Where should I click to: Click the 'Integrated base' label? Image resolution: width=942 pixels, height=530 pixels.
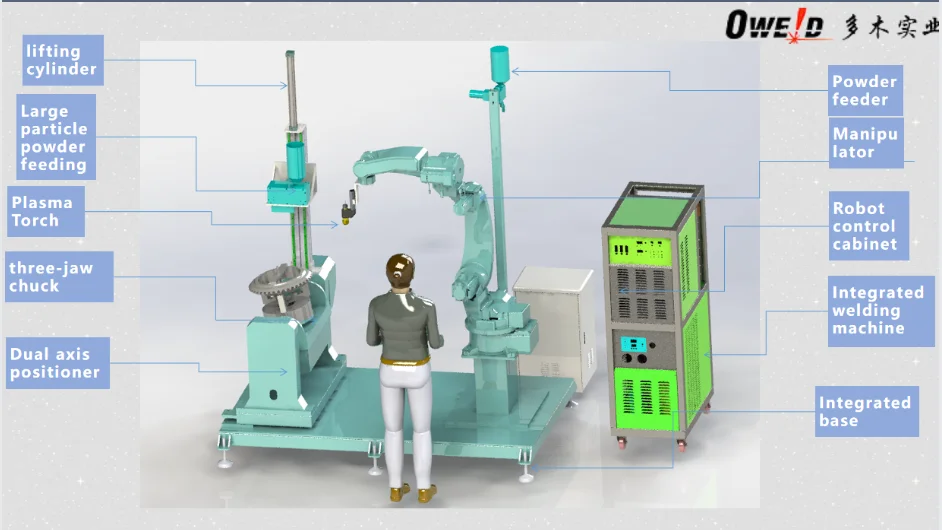868,412
